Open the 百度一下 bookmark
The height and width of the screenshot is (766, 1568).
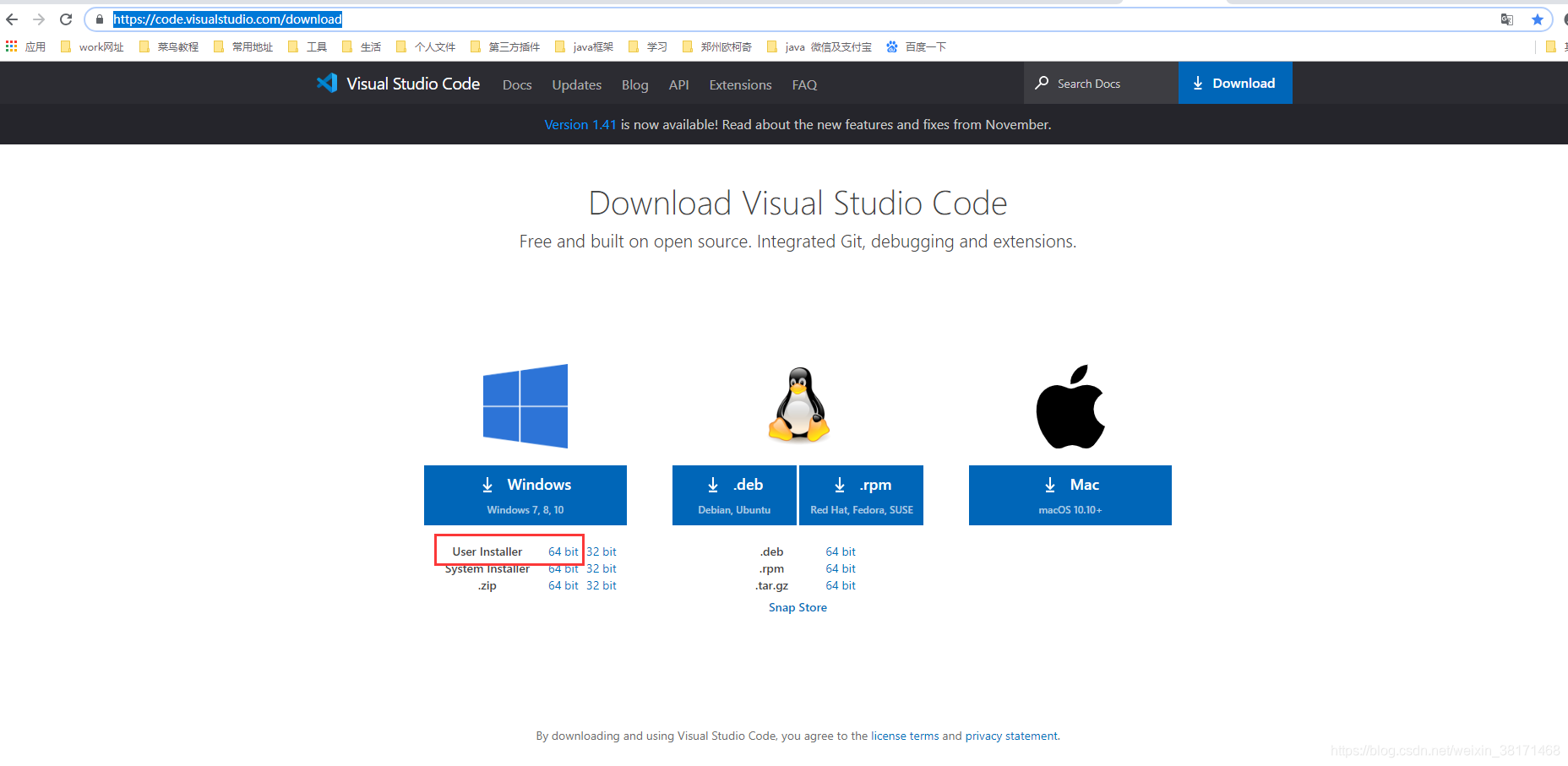pos(916,46)
